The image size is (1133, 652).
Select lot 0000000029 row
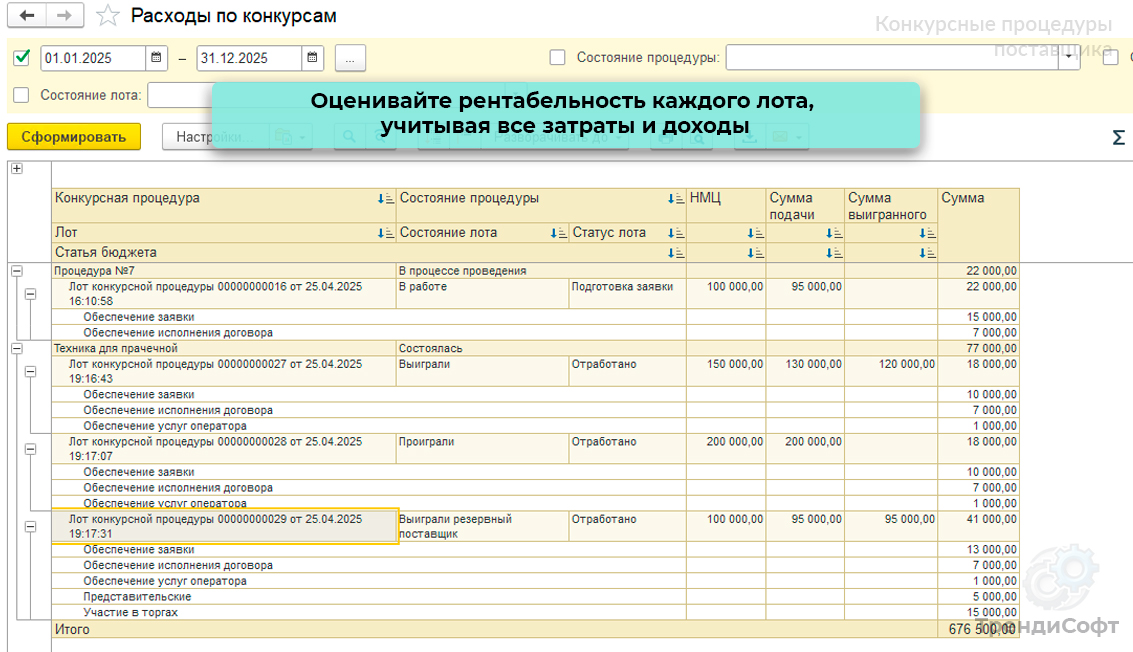click(535, 526)
